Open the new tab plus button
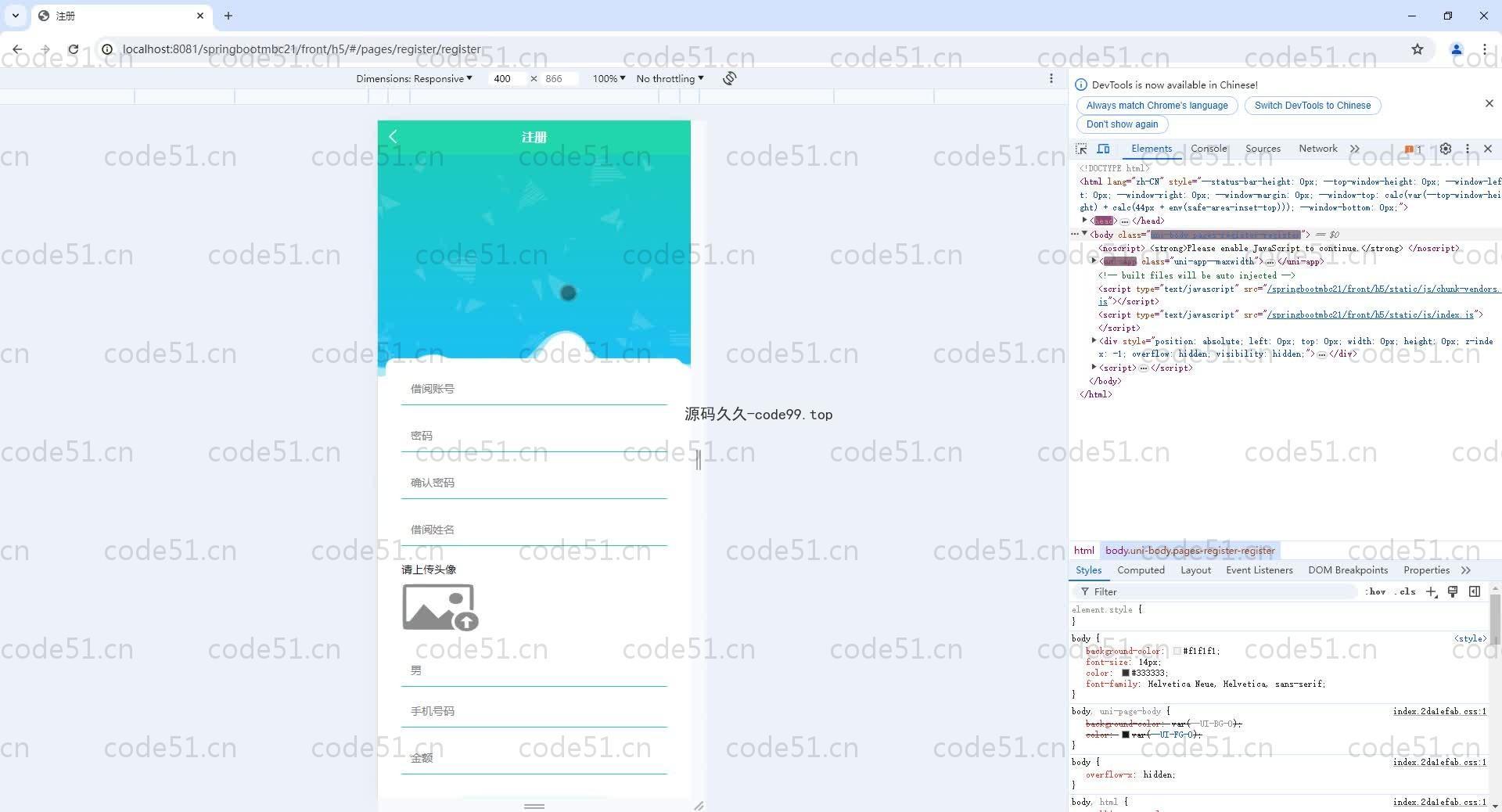 (x=228, y=16)
